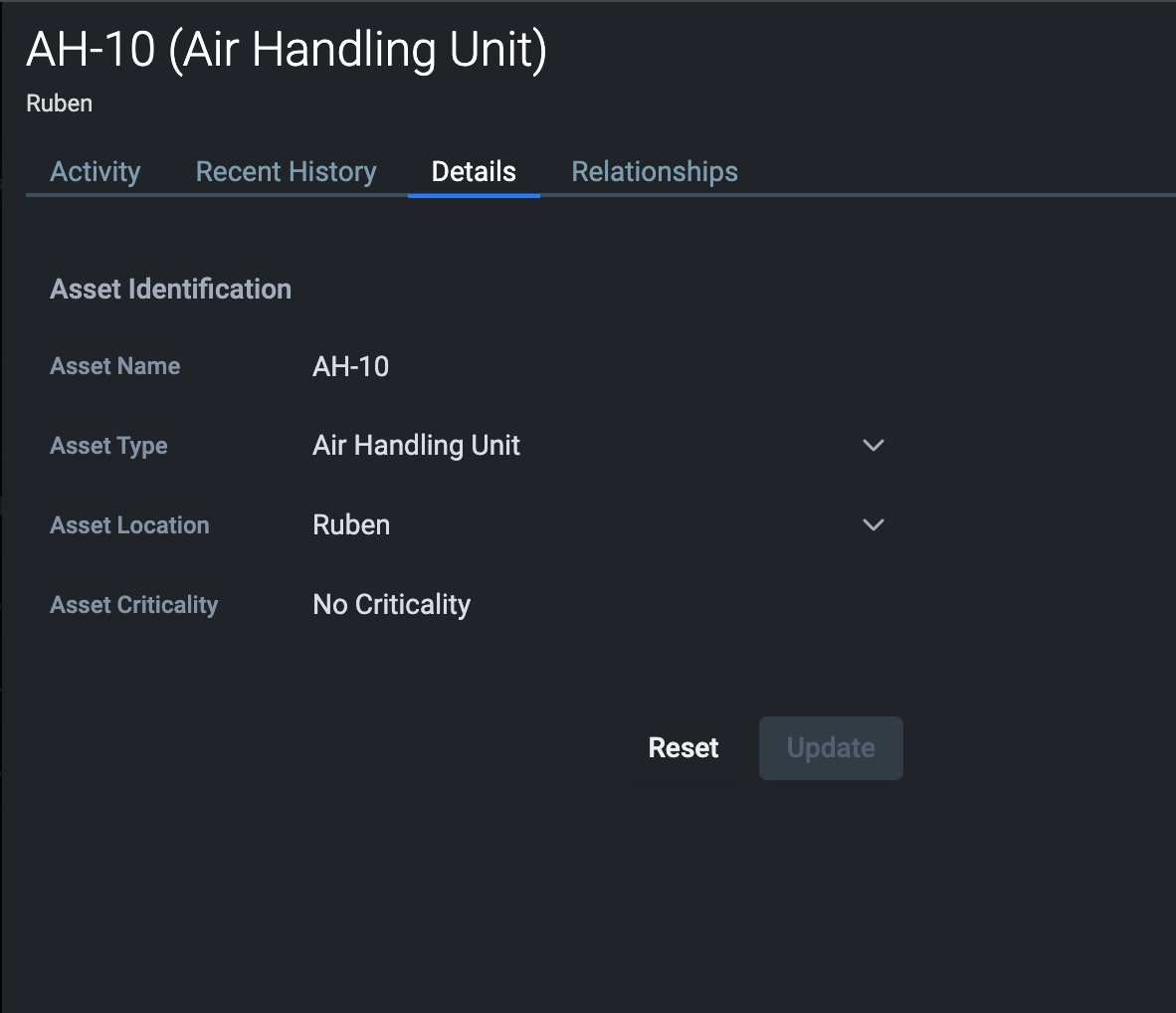This screenshot has width=1176, height=1013.
Task: Expand the Asset Location chevron arrow
Action: click(x=873, y=525)
